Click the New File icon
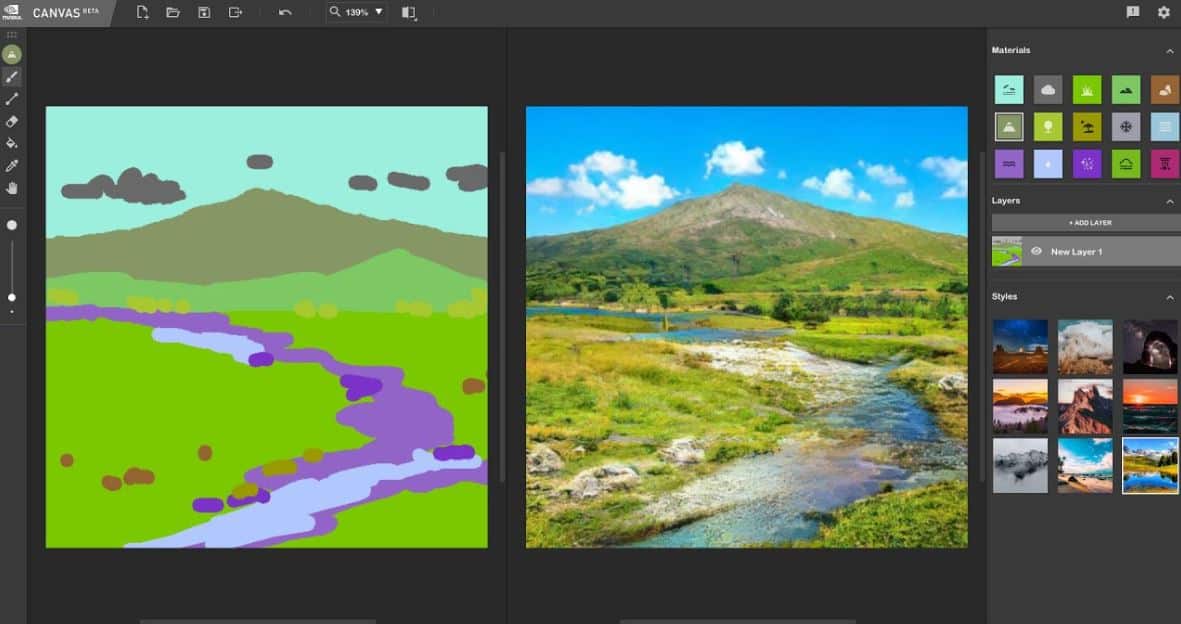 point(143,12)
